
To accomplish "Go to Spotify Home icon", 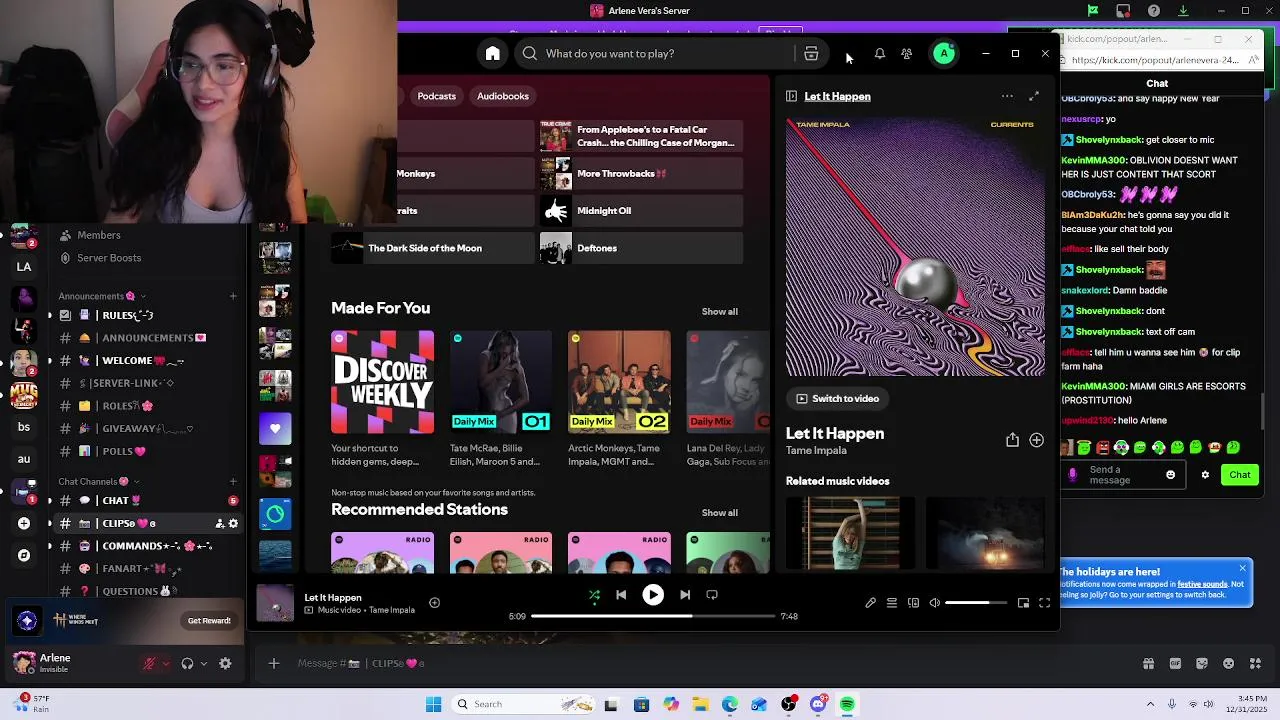I will click(493, 54).
